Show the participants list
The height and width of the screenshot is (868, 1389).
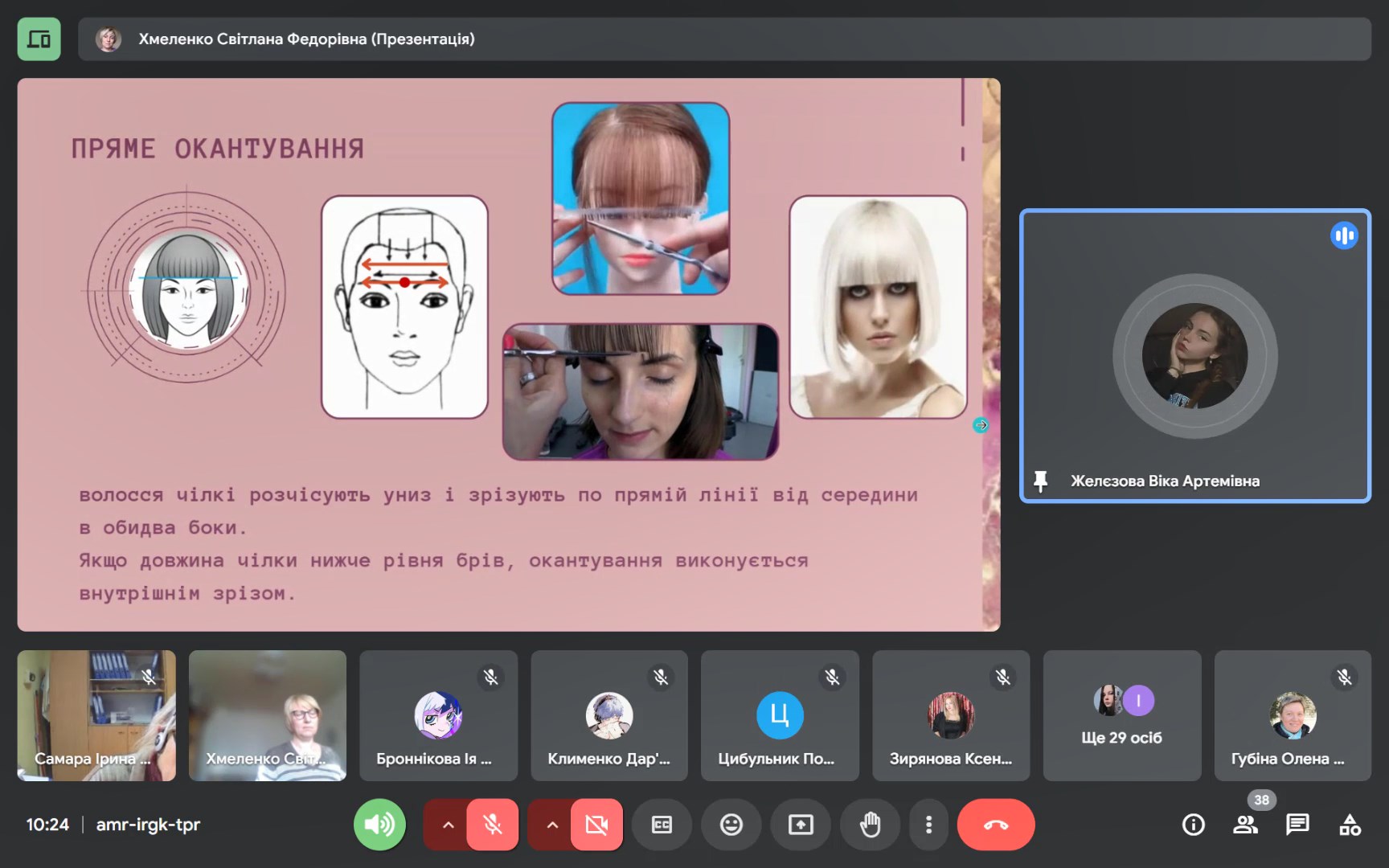1245,824
